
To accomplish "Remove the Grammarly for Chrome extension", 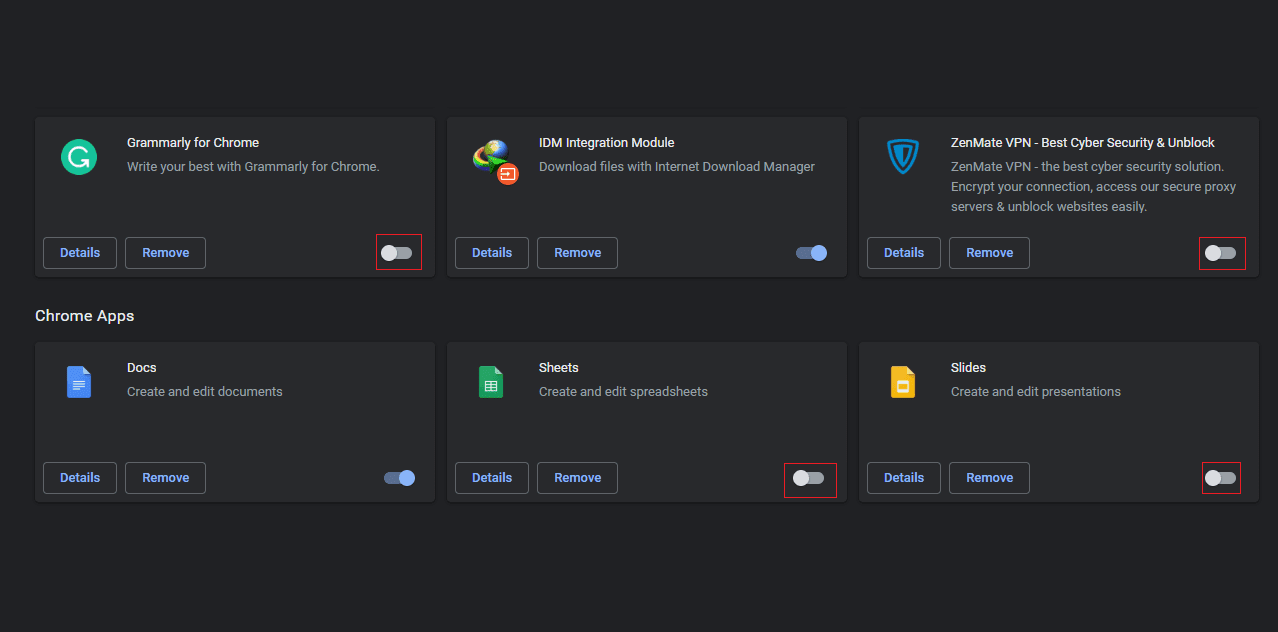I will click(x=165, y=253).
